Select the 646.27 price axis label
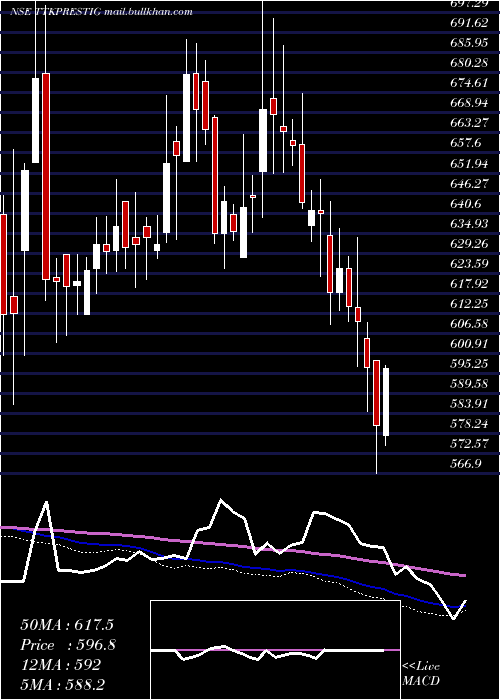Viewport: 500px width, 700px height. tap(469, 183)
